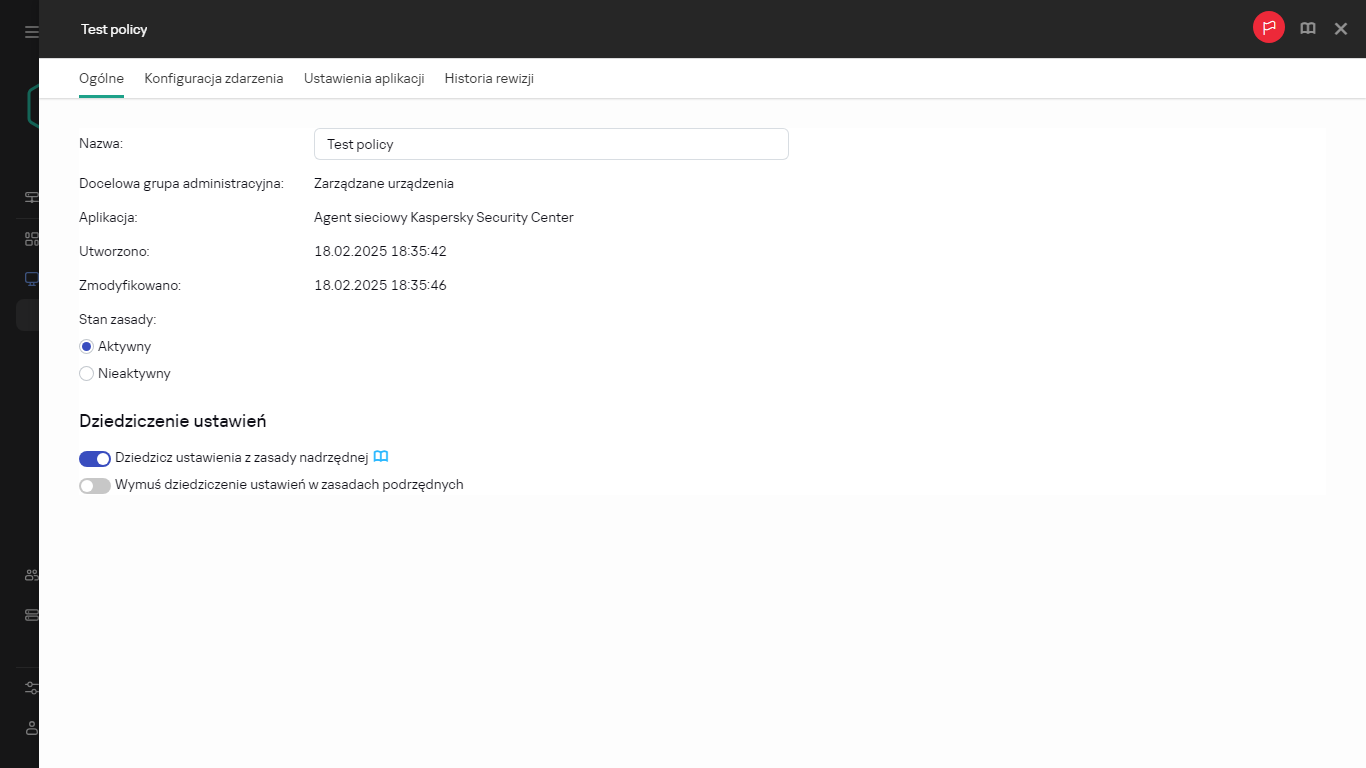Click the grid squares icon in left sidebar
This screenshot has height=768, width=1366.
[31, 239]
